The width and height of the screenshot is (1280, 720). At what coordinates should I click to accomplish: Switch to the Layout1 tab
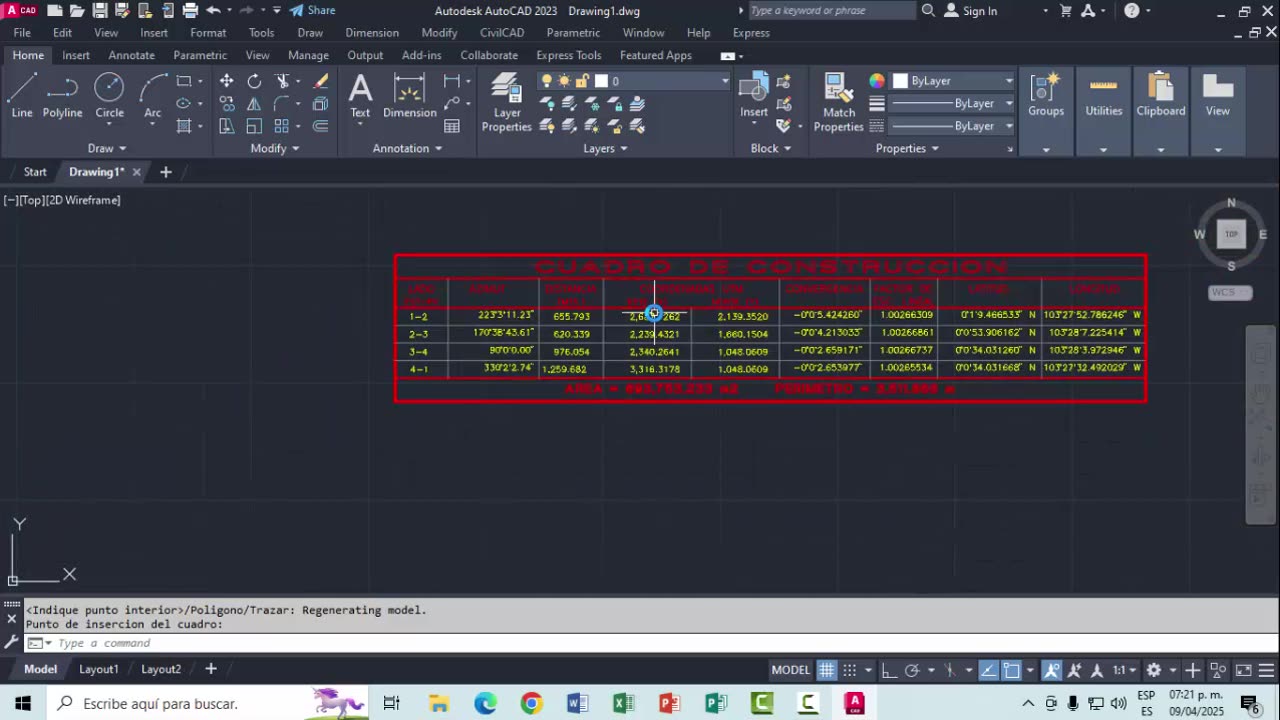99,669
